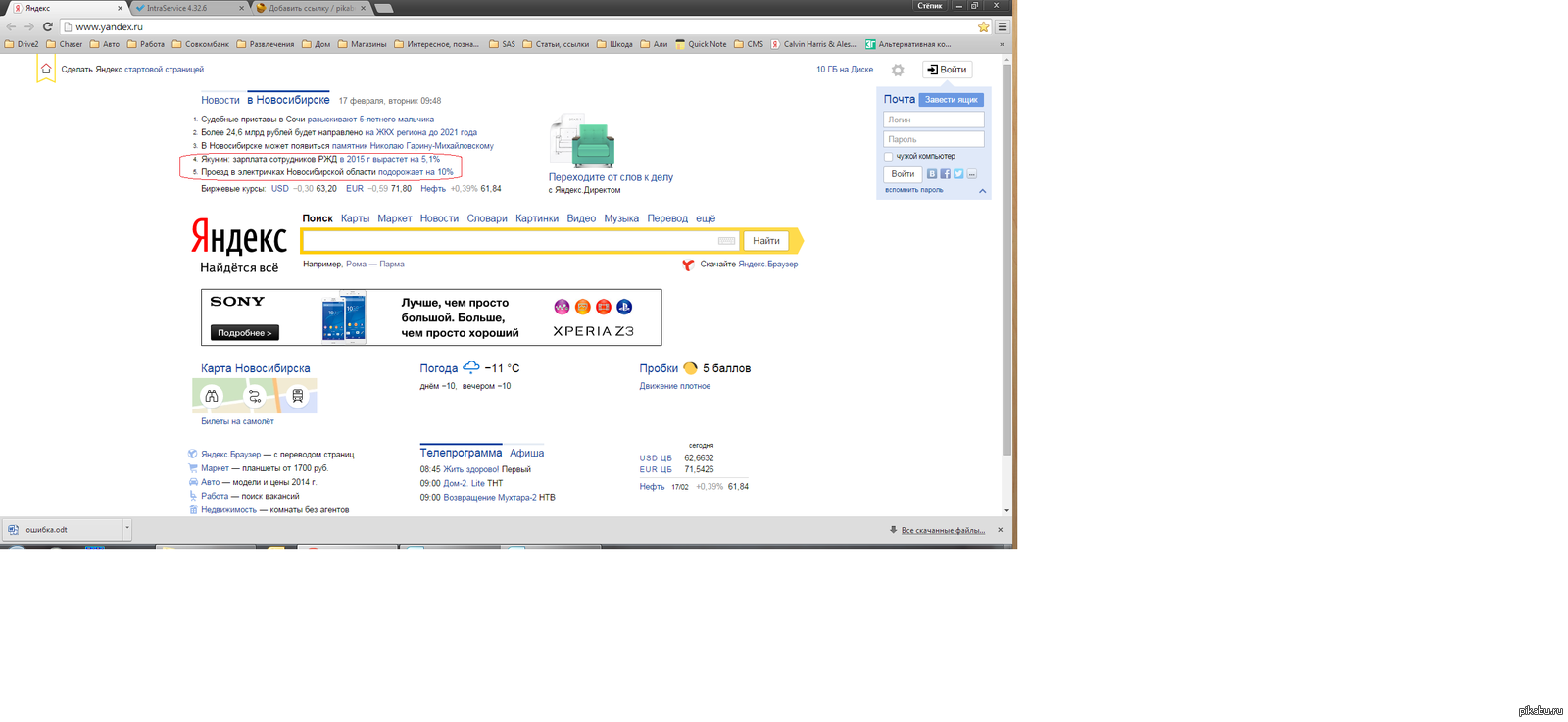Click the top-right Войти button
Screen dimensions: 1568x722
(x=947, y=70)
